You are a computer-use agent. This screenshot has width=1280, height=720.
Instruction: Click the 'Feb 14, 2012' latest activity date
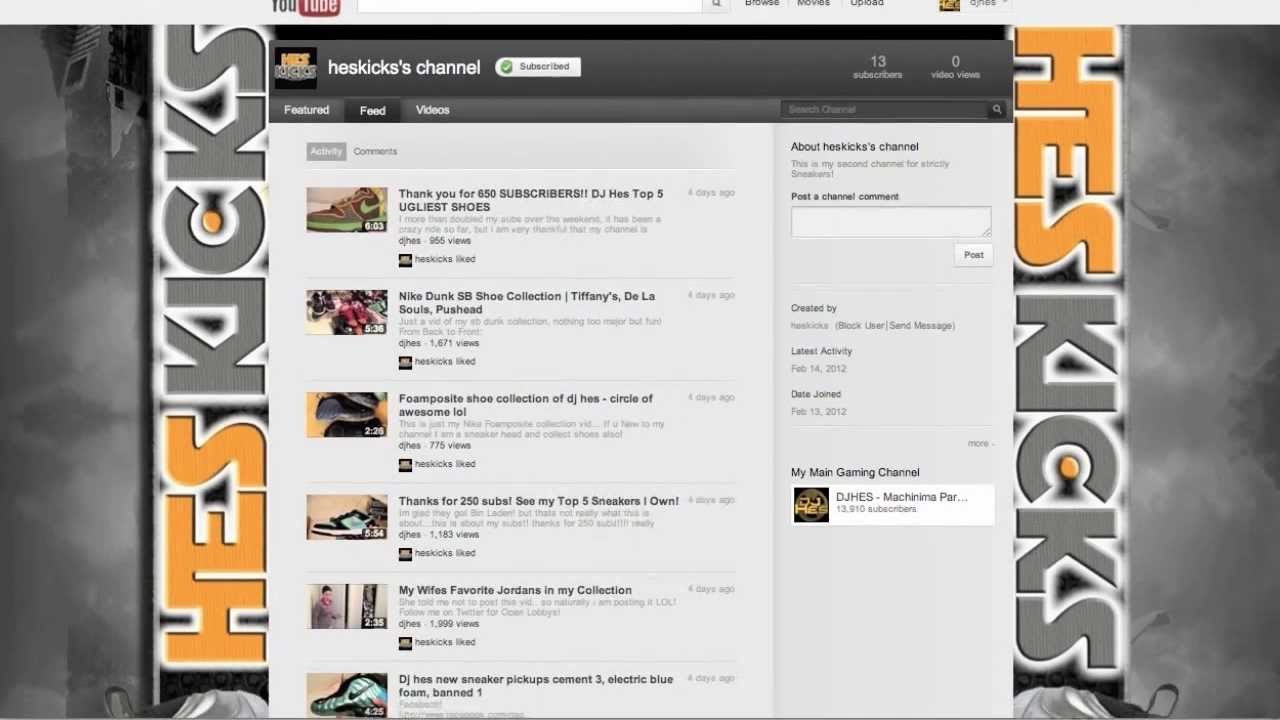[x=818, y=369]
